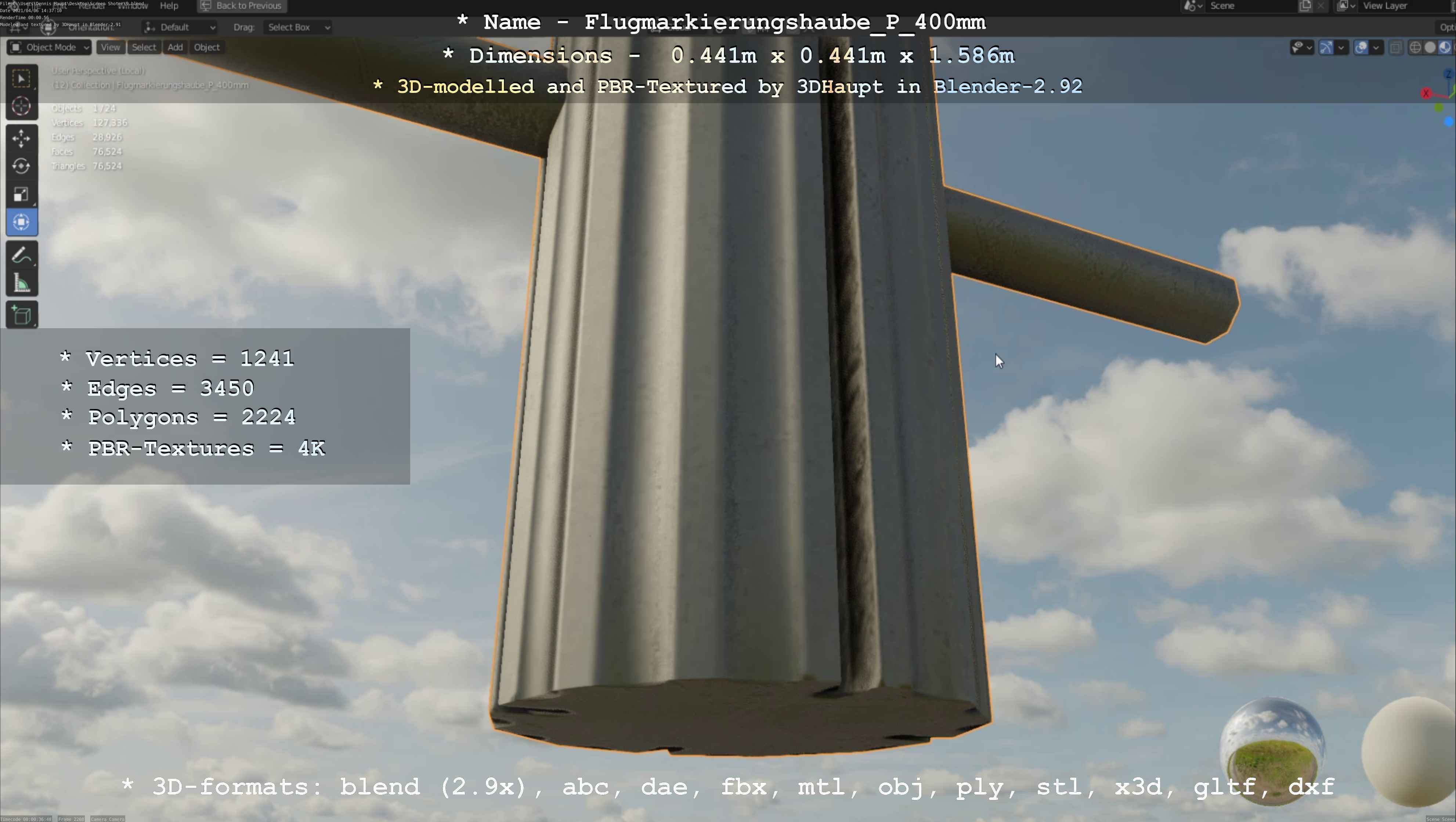Toggle viewport gizmos display
The height and width of the screenshot is (822, 1456).
[1326, 47]
